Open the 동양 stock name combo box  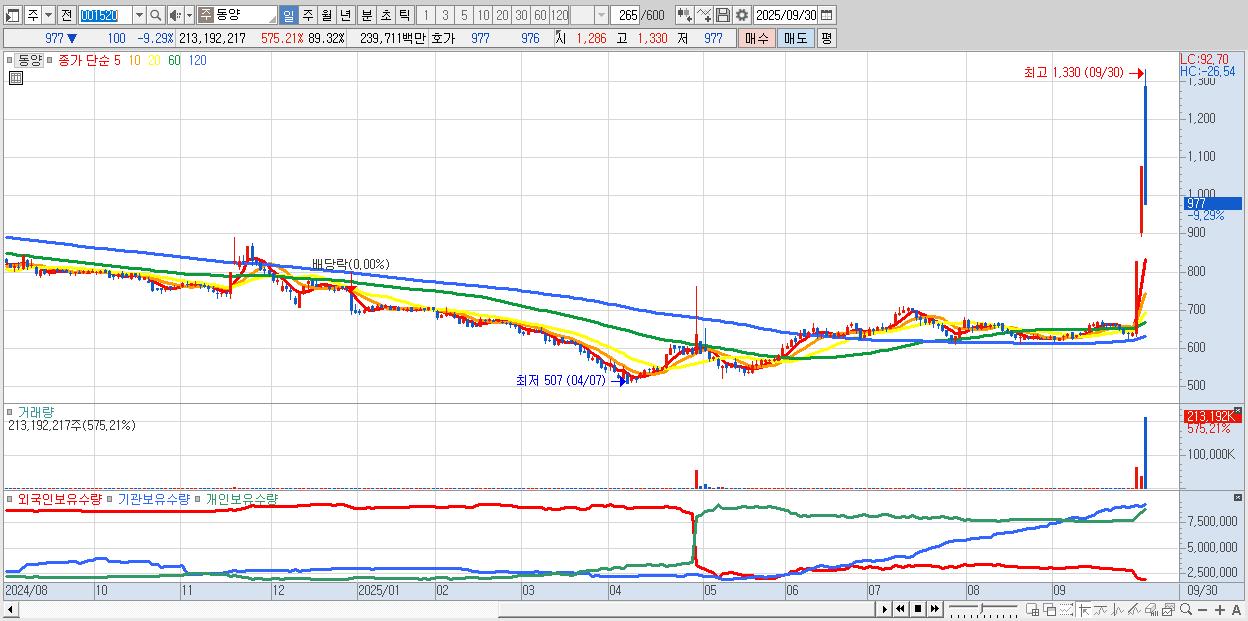[x=237, y=15]
